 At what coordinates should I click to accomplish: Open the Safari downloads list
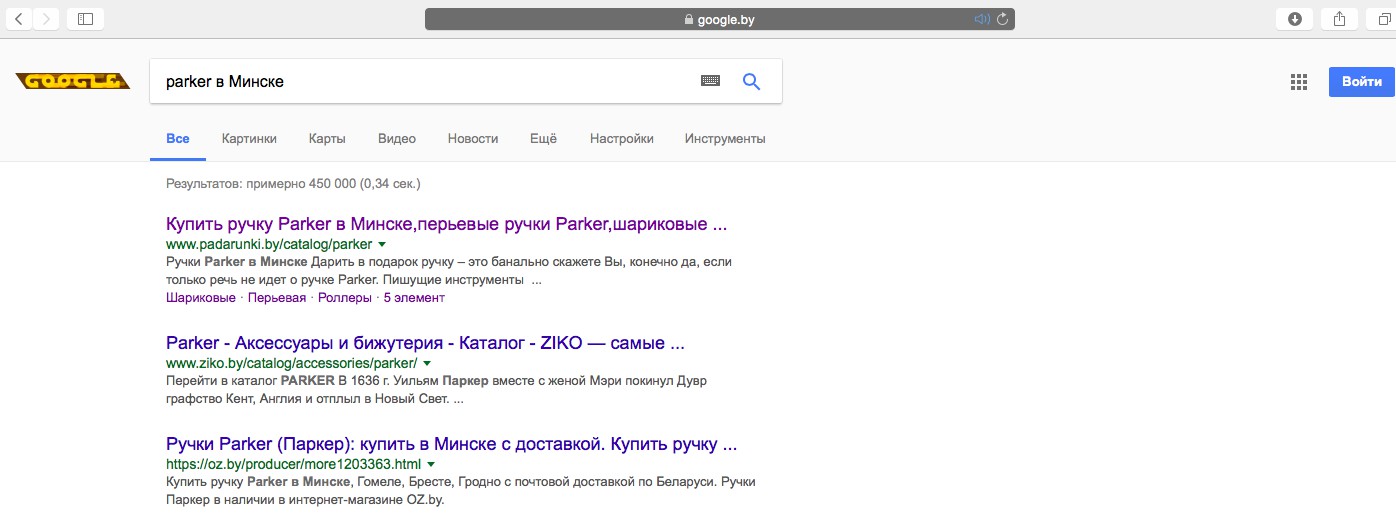point(1294,19)
